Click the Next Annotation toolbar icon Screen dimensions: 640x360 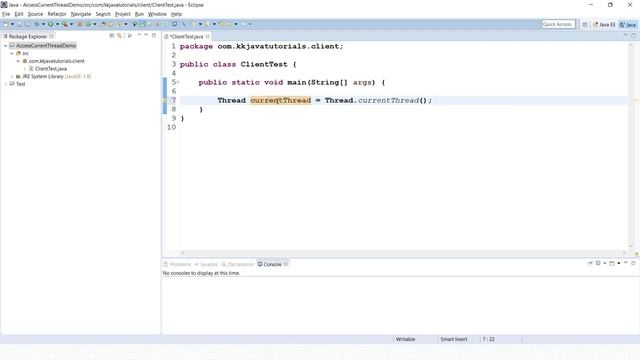click(x=193, y=24)
